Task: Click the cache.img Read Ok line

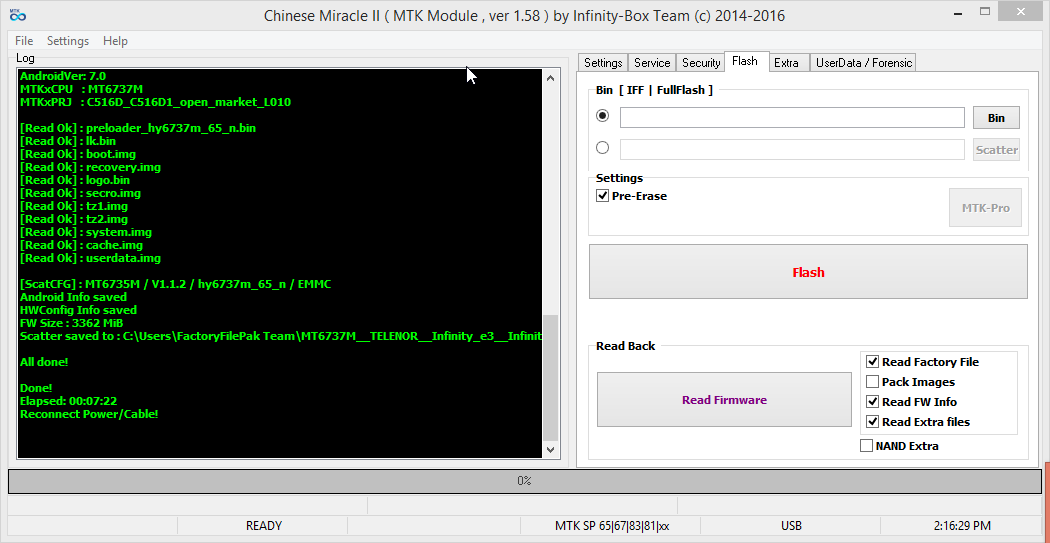Action: 81,245
